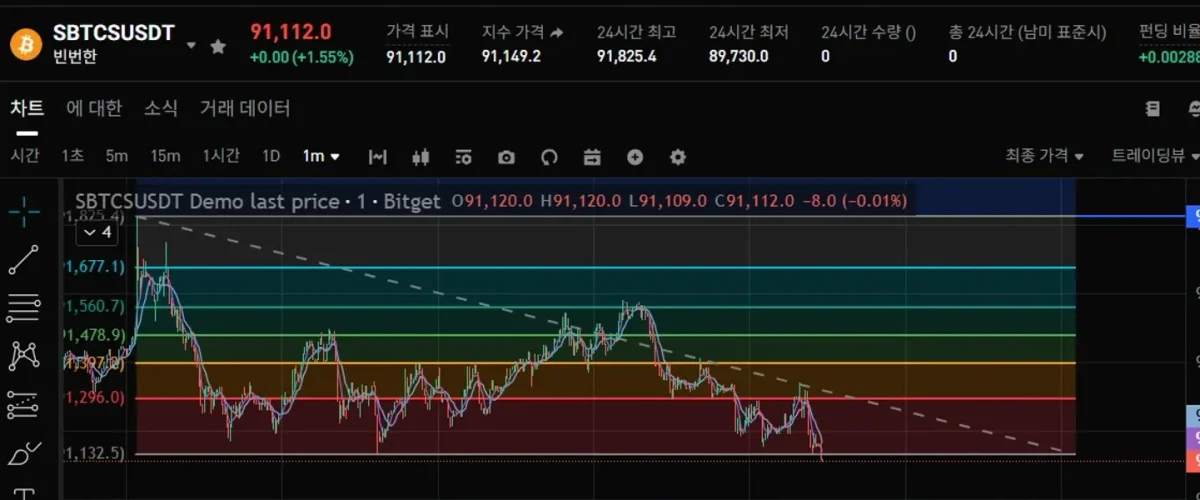Screen dimensions: 1200x500
Task: Click the dashed descending trend line
Action: point(600,332)
